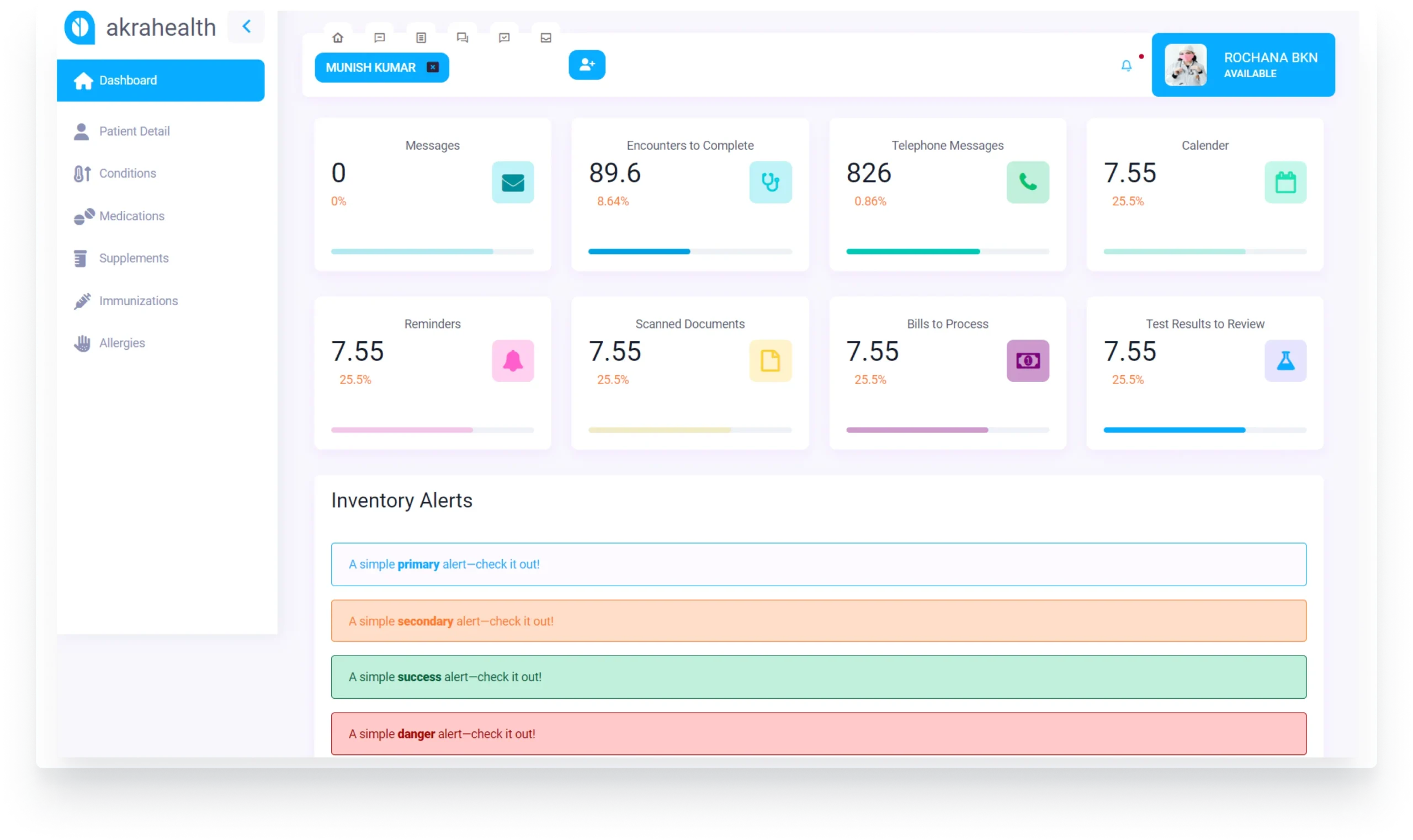The image size is (1413, 840).
Task: Click the Encounters to Complete progress bar
Action: coord(690,251)
